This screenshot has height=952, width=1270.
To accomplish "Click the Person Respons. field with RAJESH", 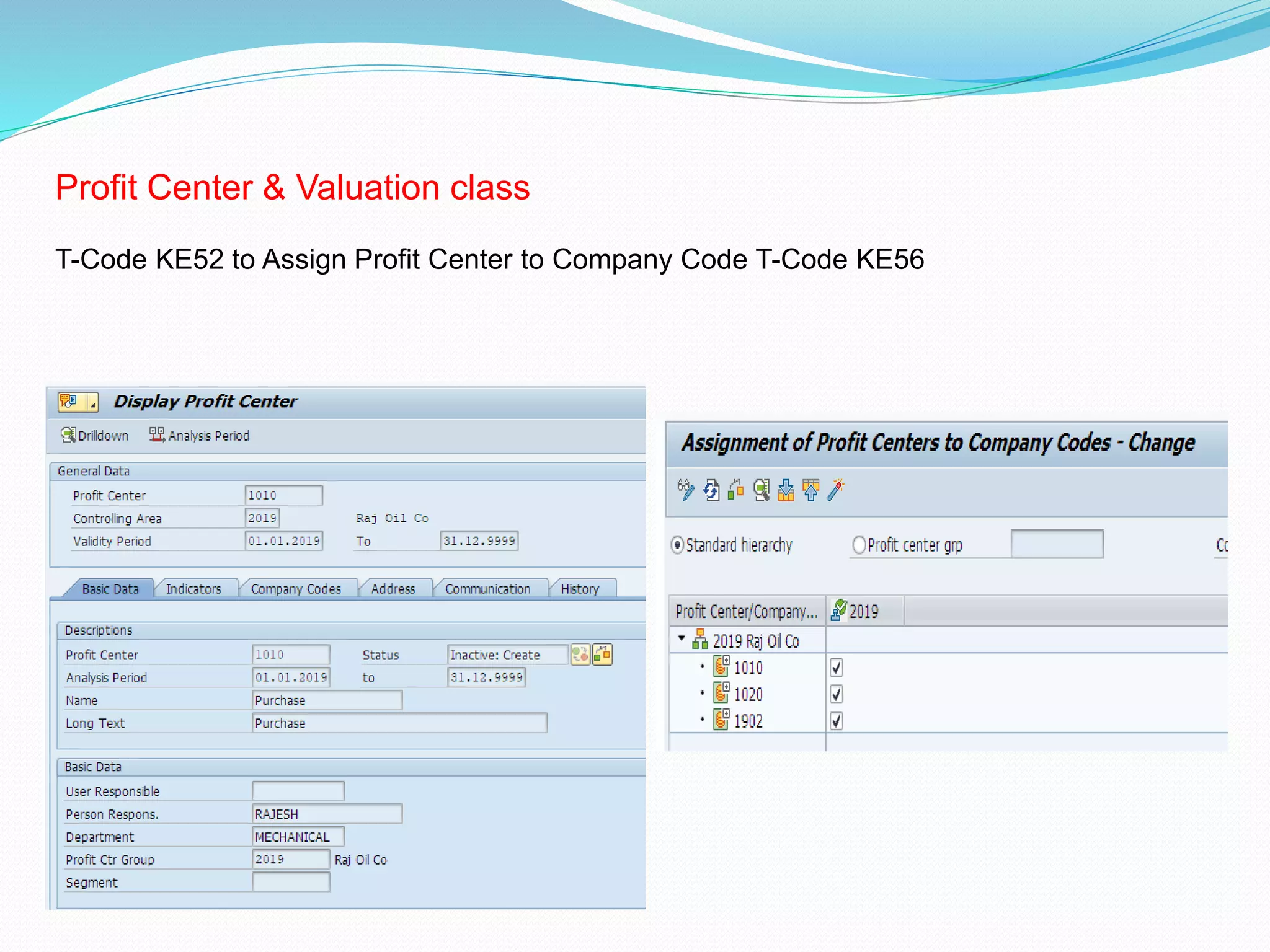I will coord(327,814).
